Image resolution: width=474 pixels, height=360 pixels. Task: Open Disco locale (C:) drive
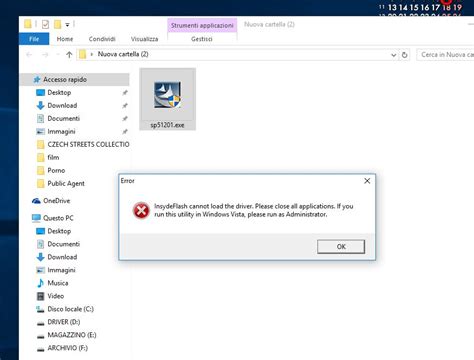tap(70, 309)
